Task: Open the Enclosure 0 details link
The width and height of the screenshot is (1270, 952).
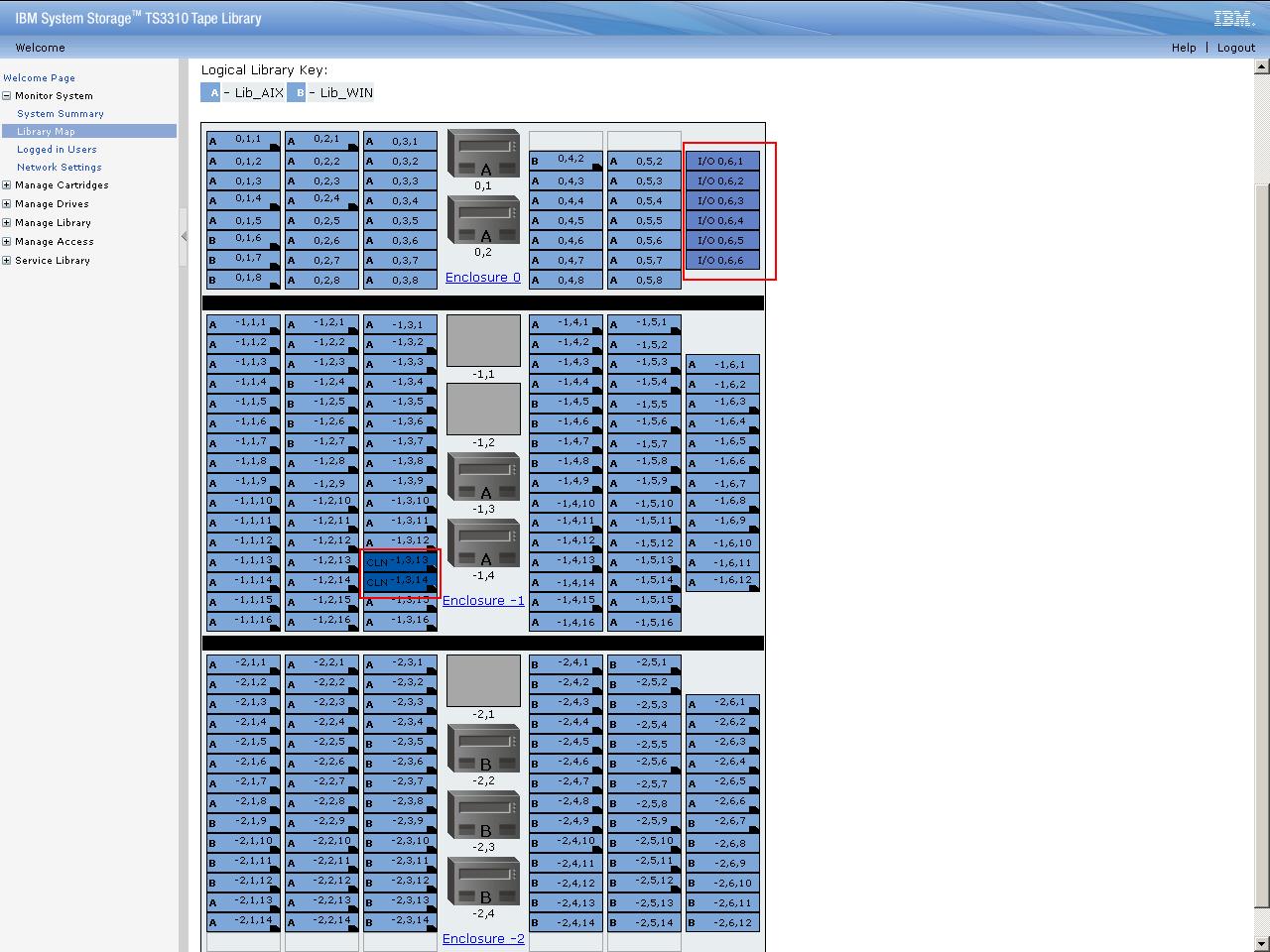Action: pos(482,278)
